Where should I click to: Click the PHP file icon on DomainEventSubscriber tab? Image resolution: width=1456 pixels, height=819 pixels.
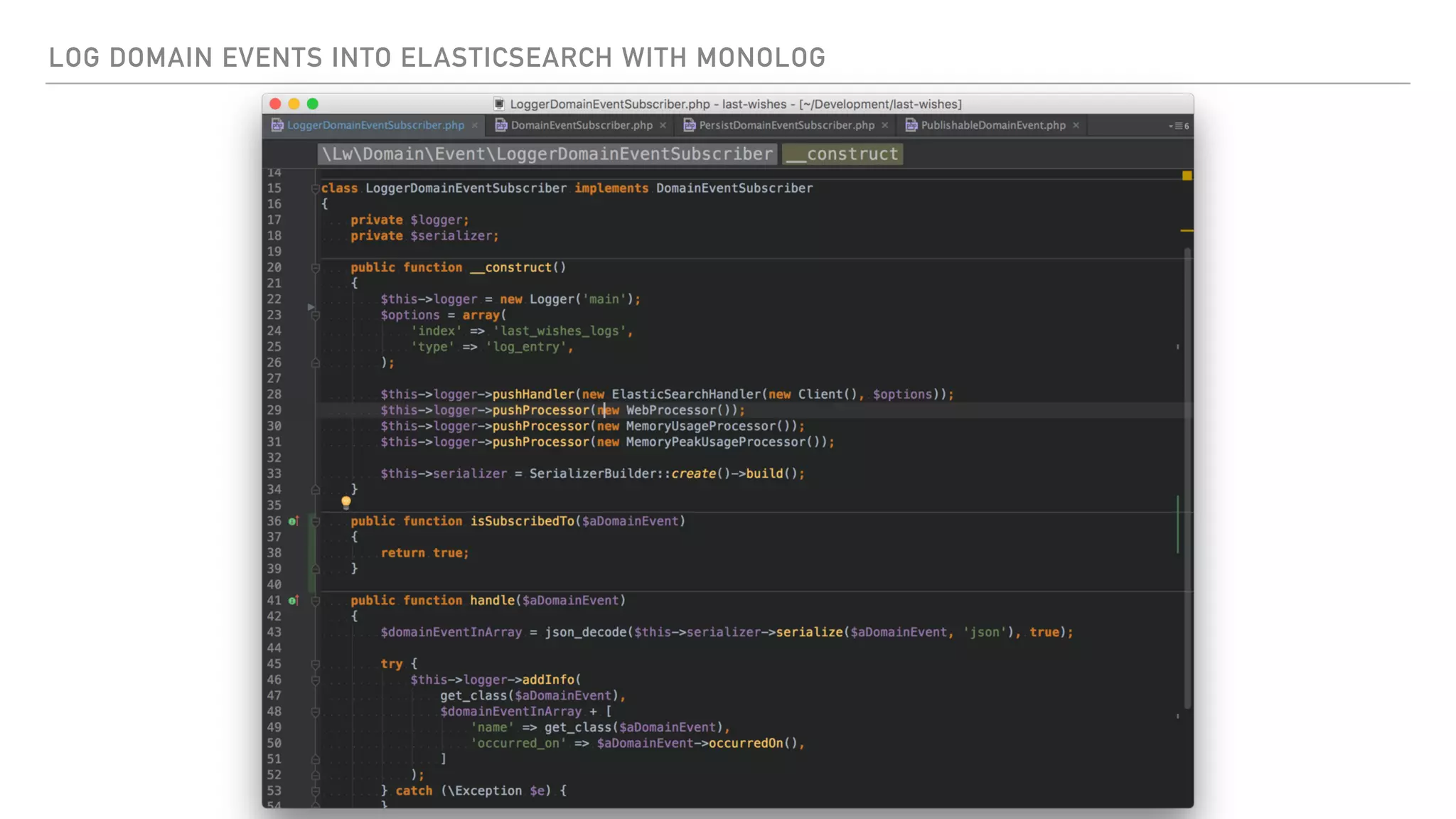tap(501, 125)
